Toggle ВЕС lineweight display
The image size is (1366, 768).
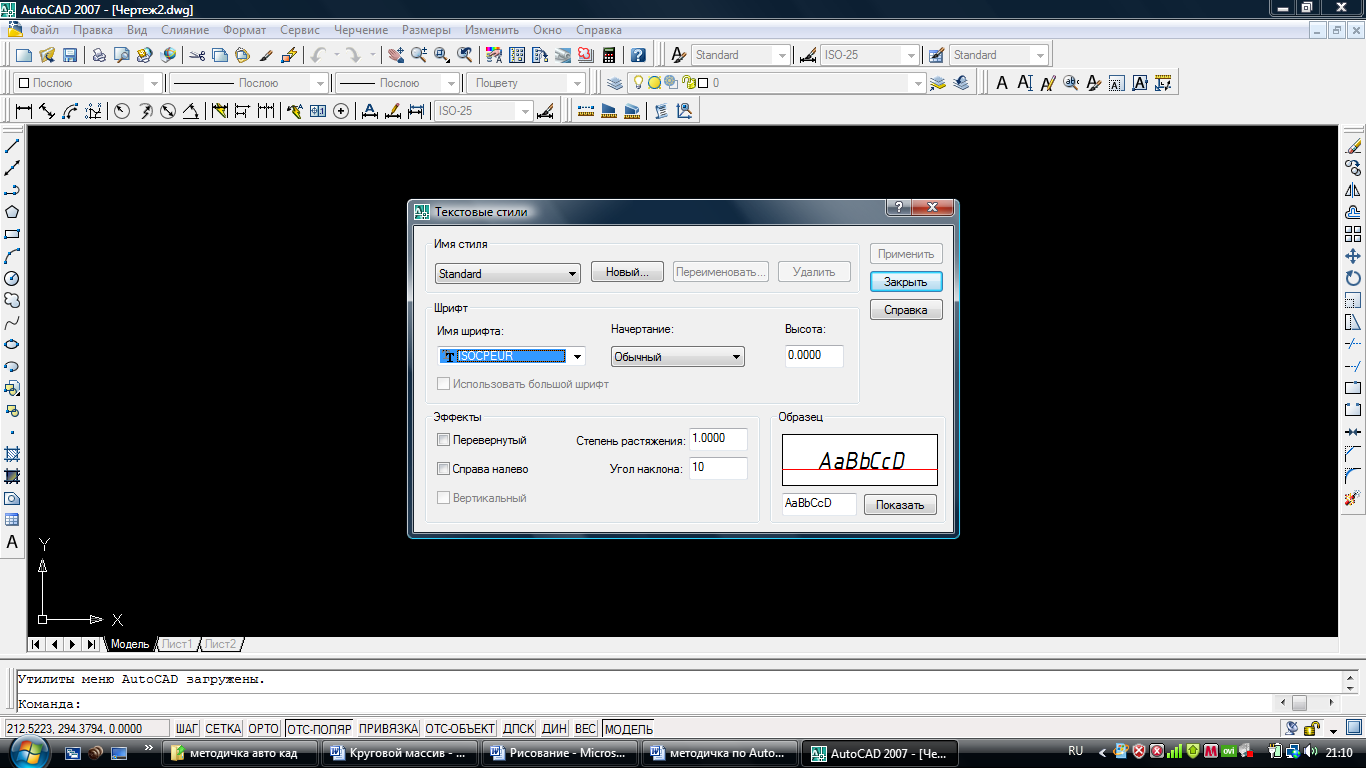(585, 729)
